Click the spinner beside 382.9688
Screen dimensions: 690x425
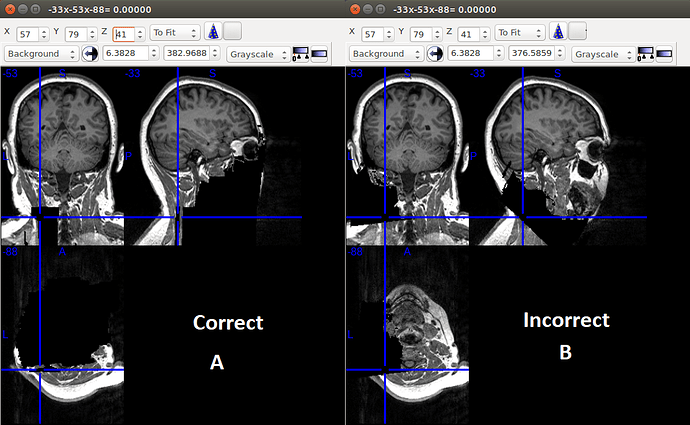(215, 53)
